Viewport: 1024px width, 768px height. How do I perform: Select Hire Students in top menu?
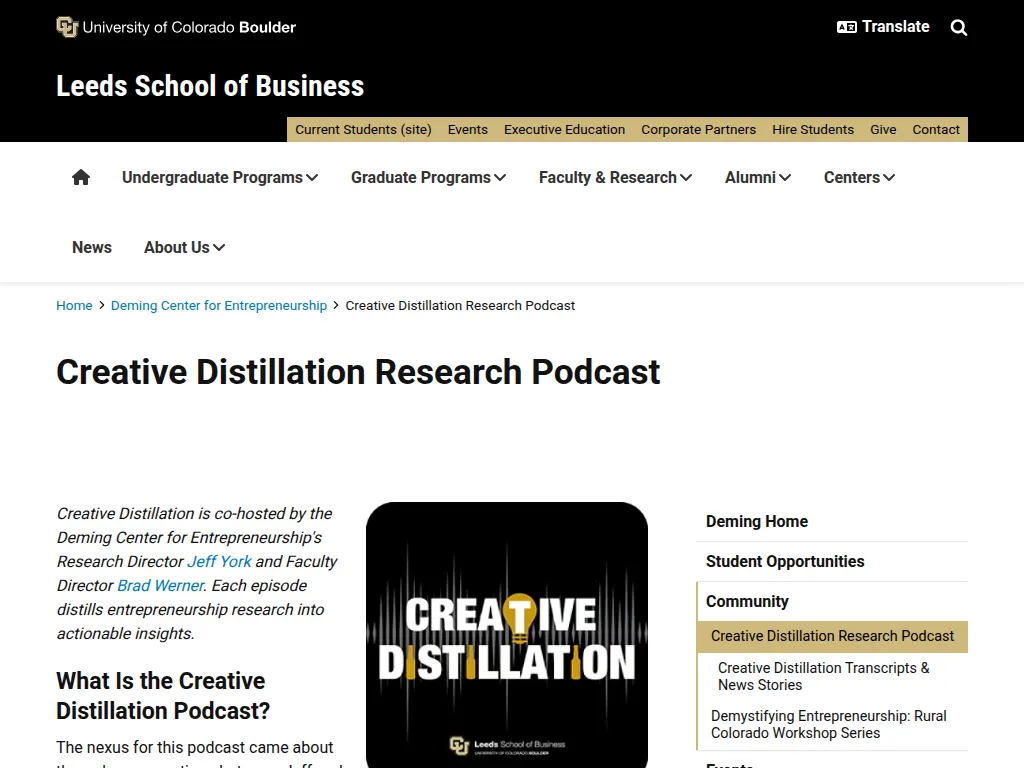813,129
